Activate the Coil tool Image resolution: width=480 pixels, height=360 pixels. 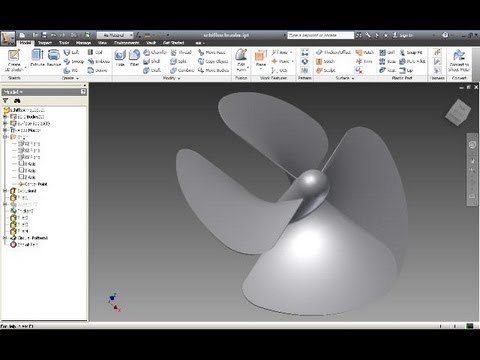[95, 52]
